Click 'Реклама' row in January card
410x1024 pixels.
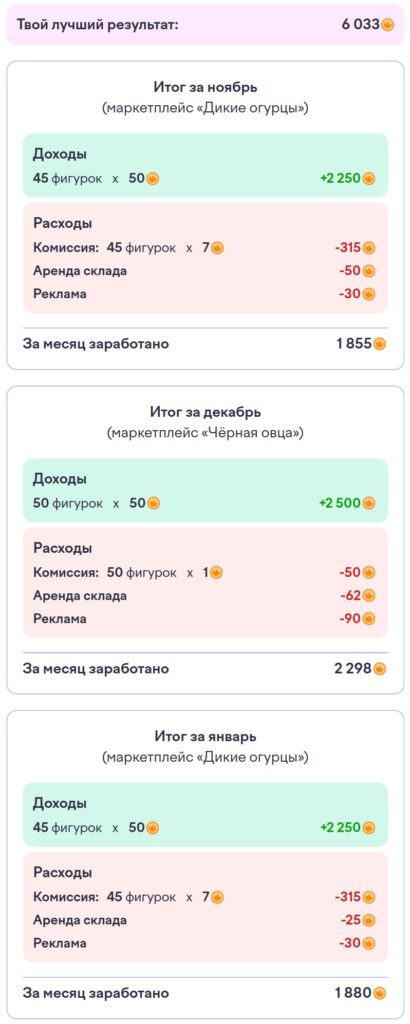coord(205,943)
